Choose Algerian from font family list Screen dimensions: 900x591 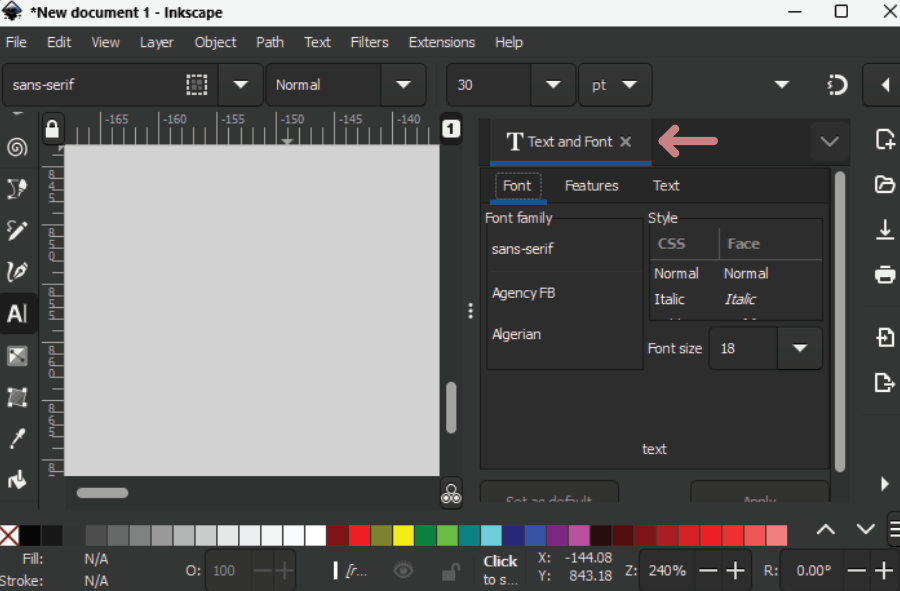point(516,334)
